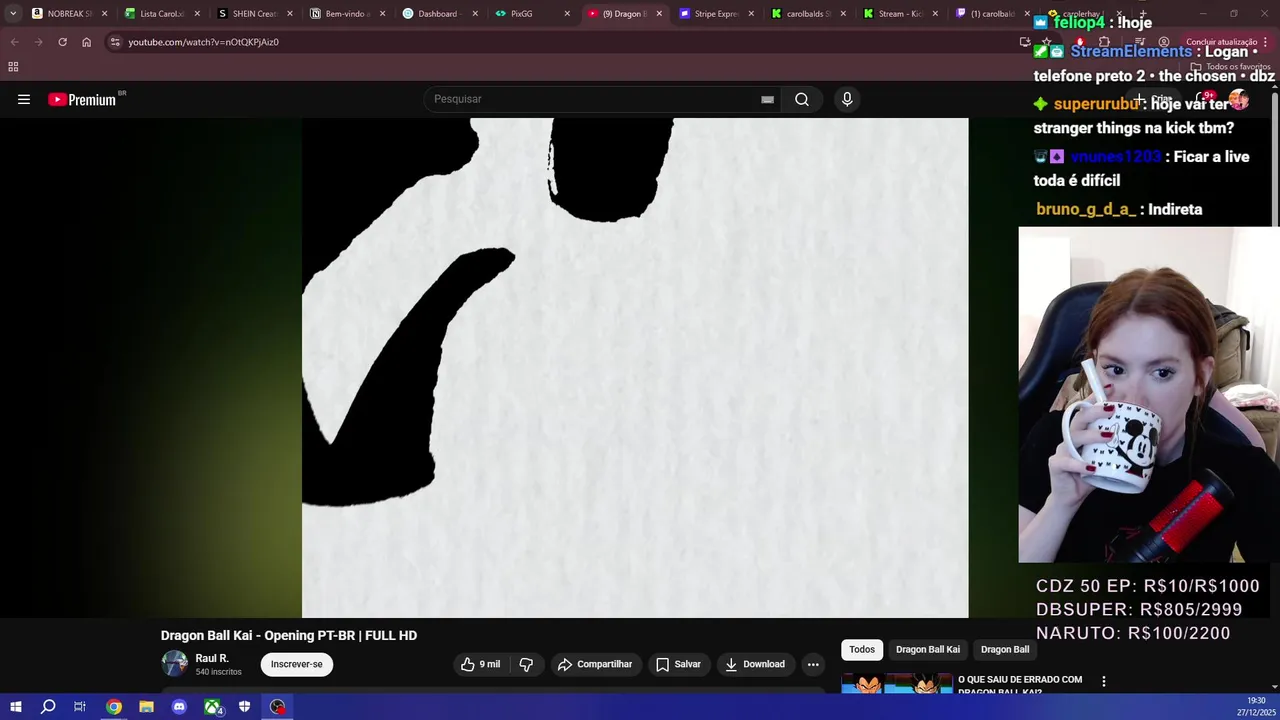Open the apps grid icon in bookmarks bar
This screenshot has height=720, width=1280.
coord(13,67)
